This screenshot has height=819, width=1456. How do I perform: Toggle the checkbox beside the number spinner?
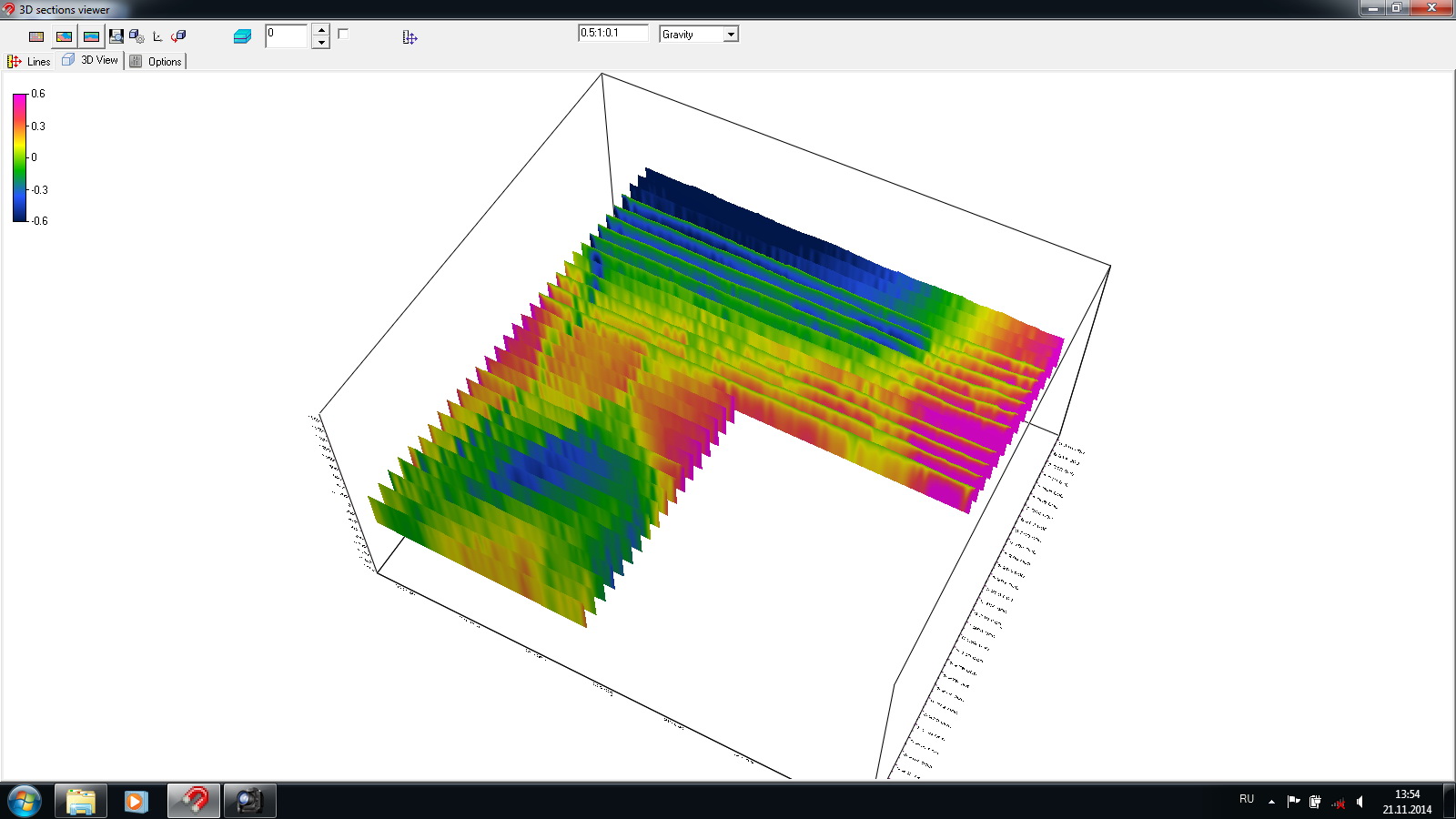(x=343, y=34)
